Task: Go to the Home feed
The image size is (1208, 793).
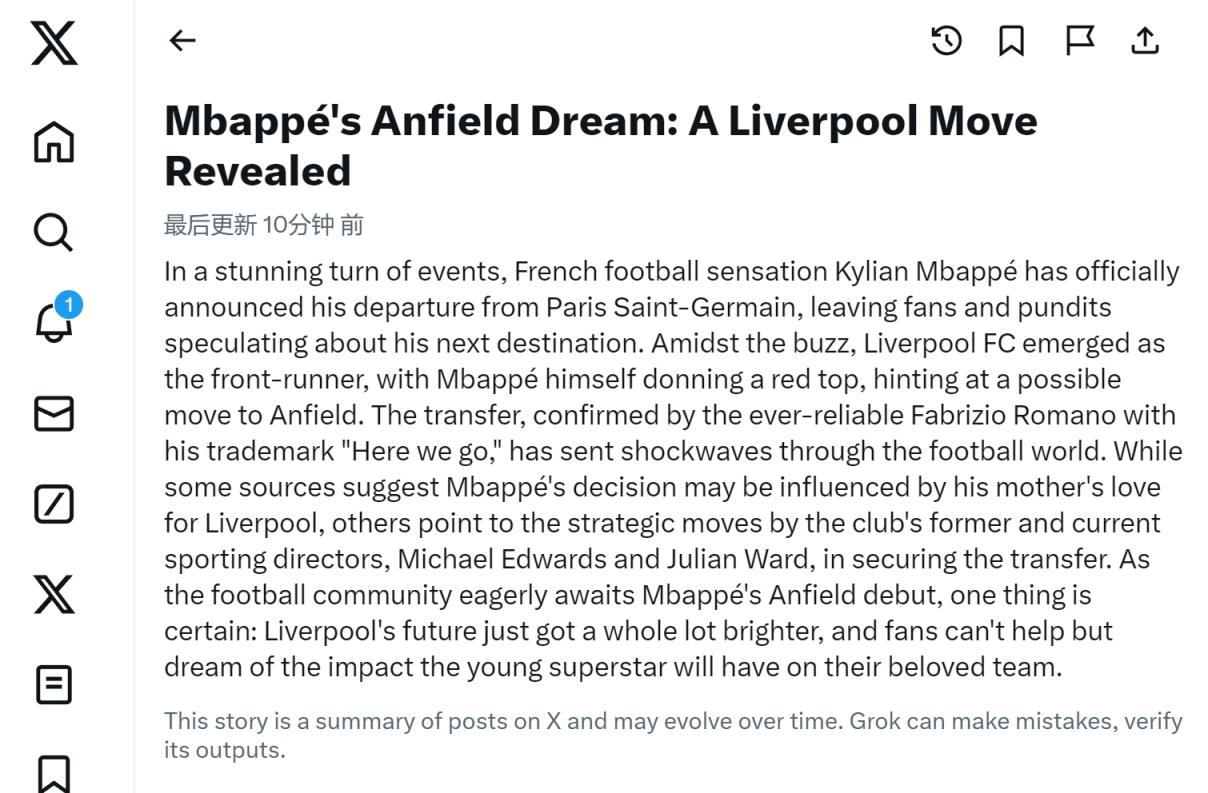Action: pyautogui.click(x=54, y=141)
